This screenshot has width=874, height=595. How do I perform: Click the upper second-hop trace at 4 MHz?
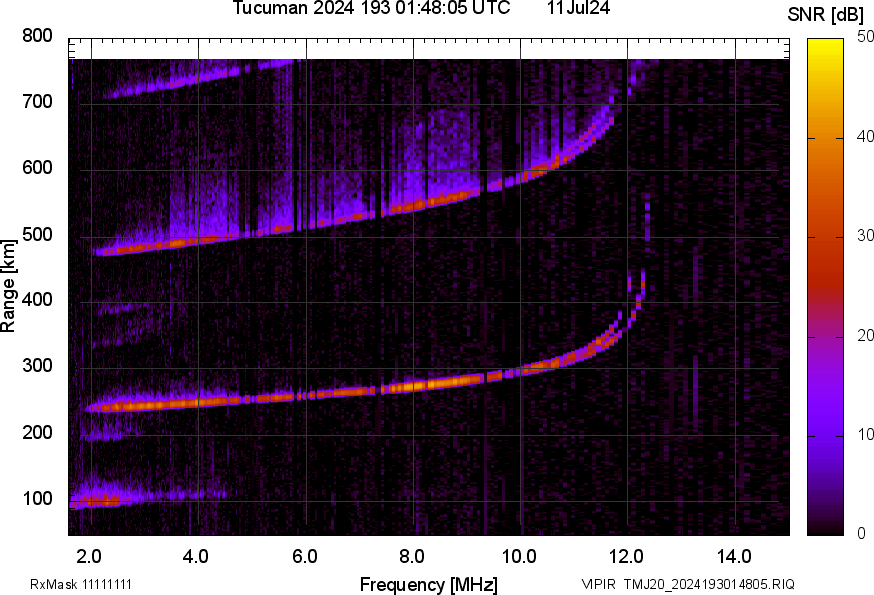pos(198,241)
